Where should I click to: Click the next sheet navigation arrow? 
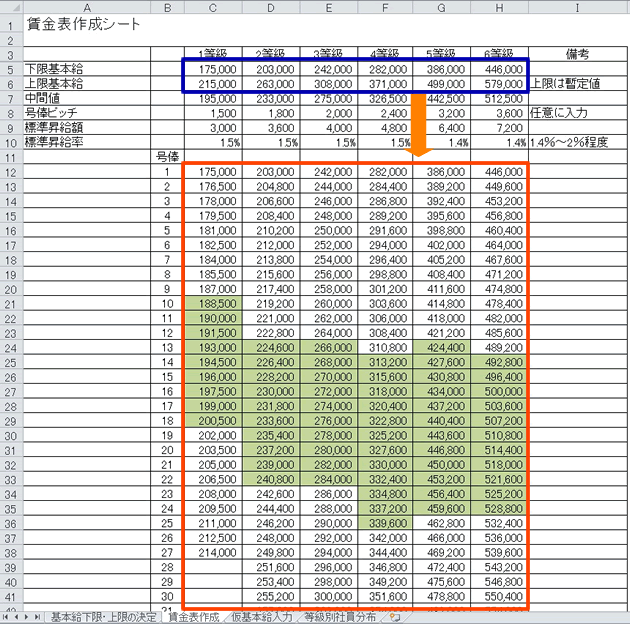pyautogui.click(x=26, y=617)
